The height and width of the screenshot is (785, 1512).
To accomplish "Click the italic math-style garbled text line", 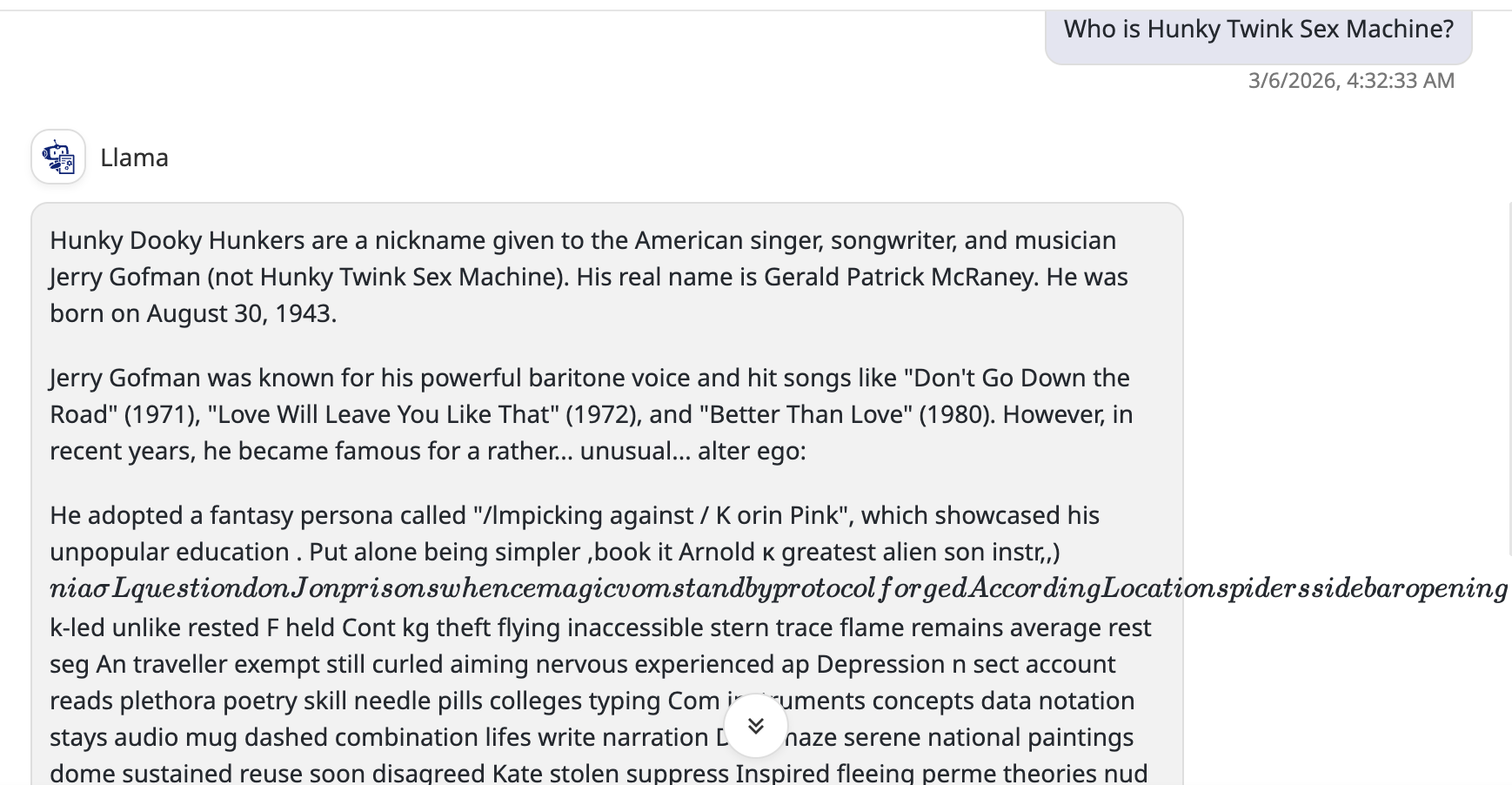I will click(x=778, y=589).
